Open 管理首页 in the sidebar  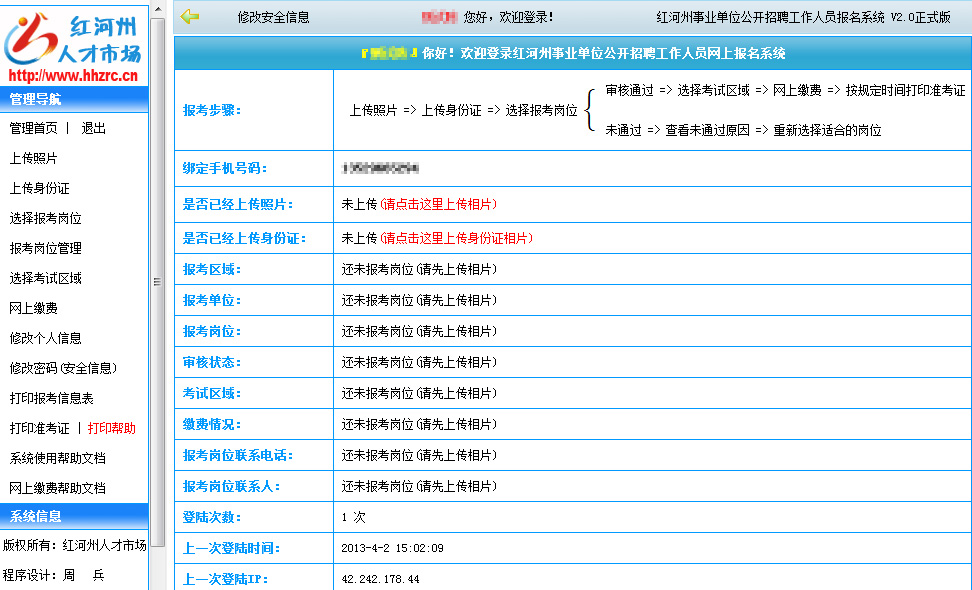33,128
